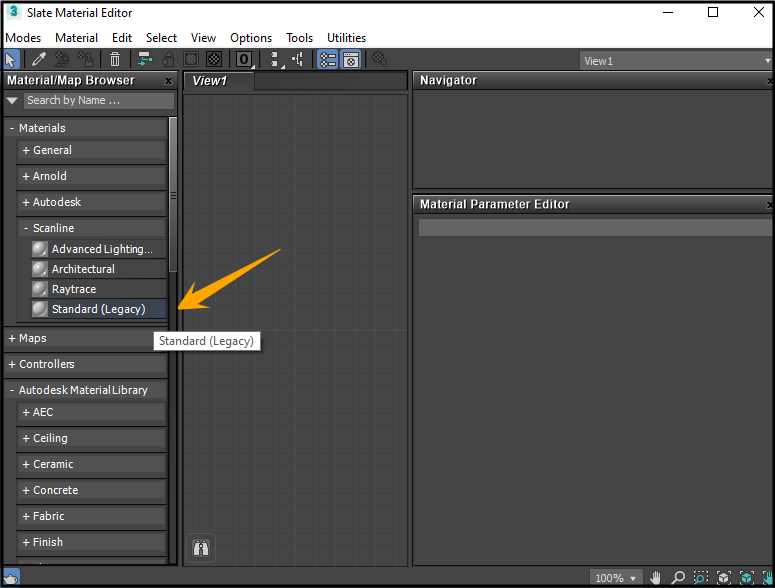Click Lay Out All vertical icon
The height and width of the screenshot is (588, 775).
click(x=276, y=60)
